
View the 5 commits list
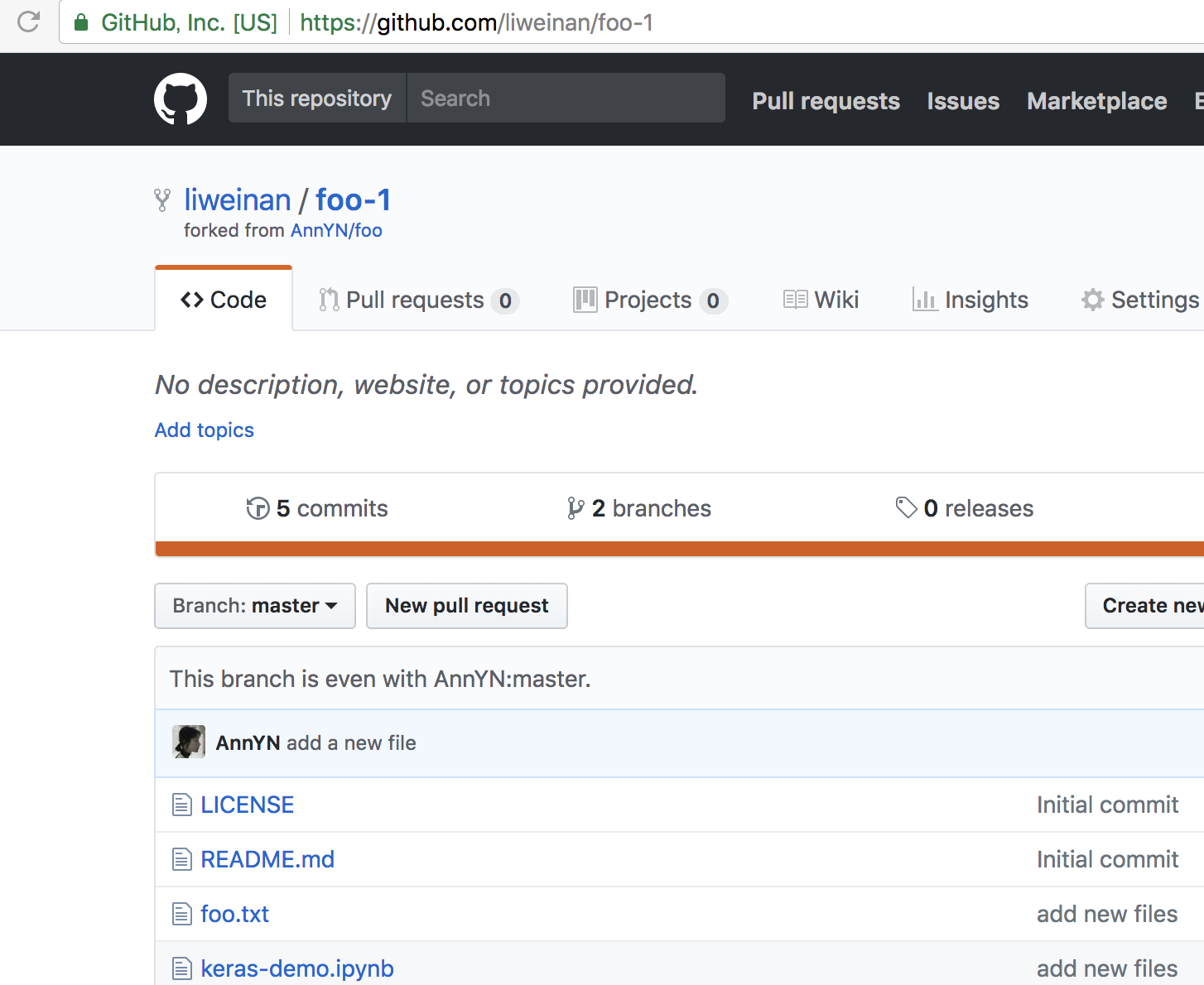(x=317, y=508)
